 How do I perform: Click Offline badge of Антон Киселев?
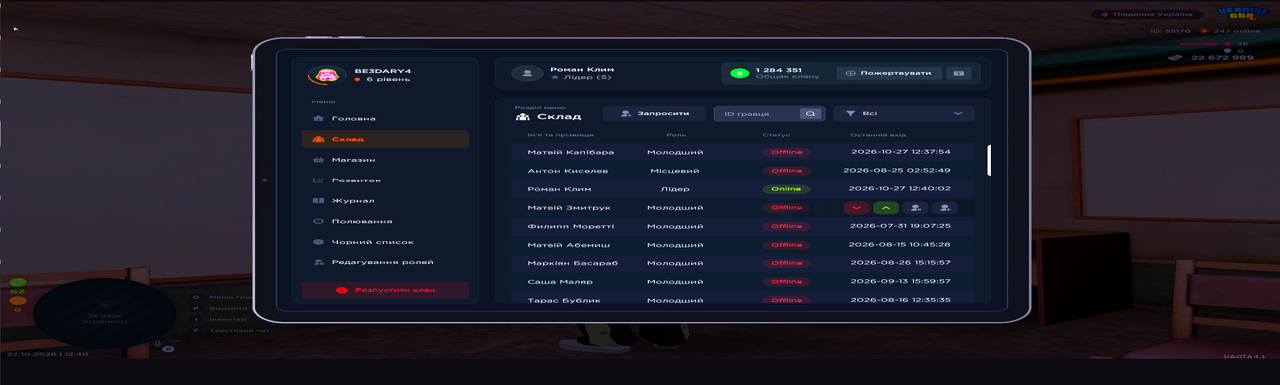pyautogui.click(x=786, y=171)
